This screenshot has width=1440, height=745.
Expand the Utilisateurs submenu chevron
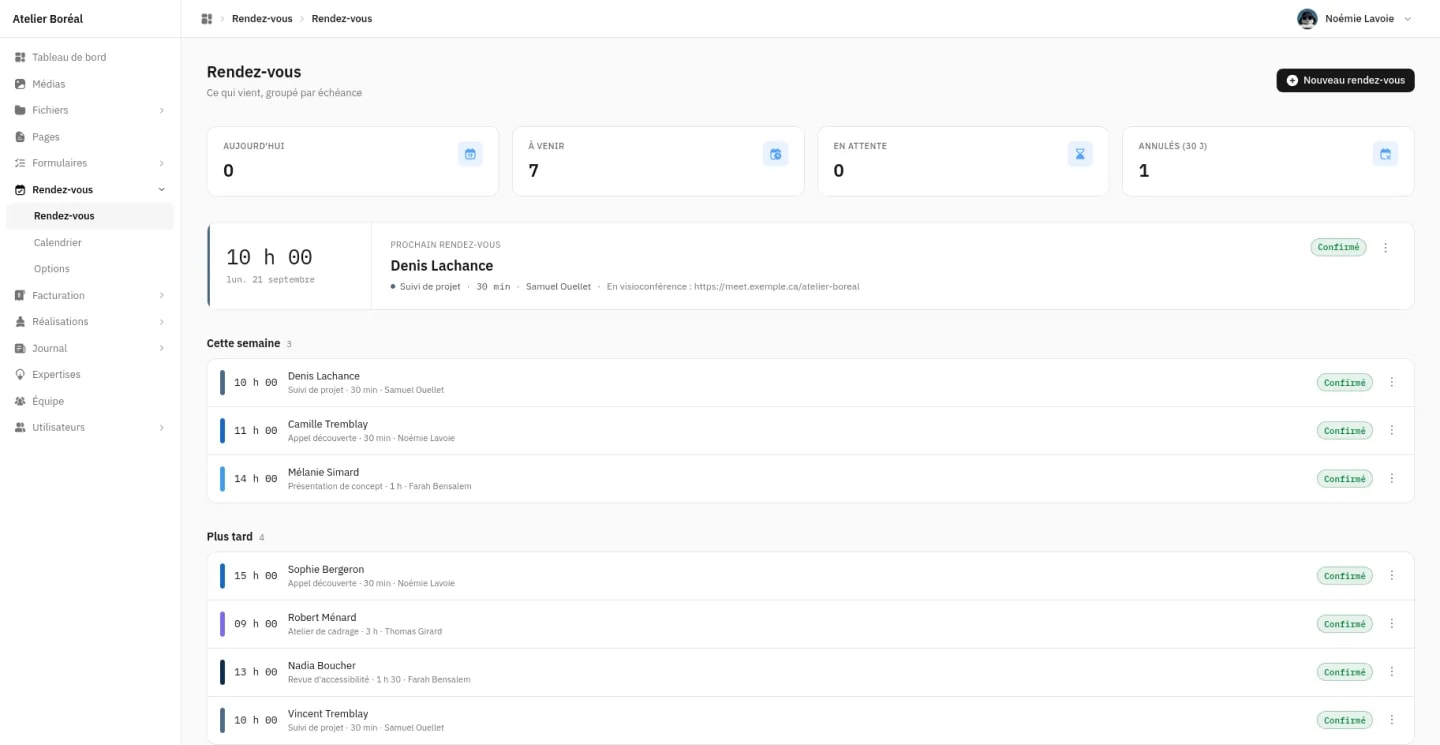pos(162,427)
